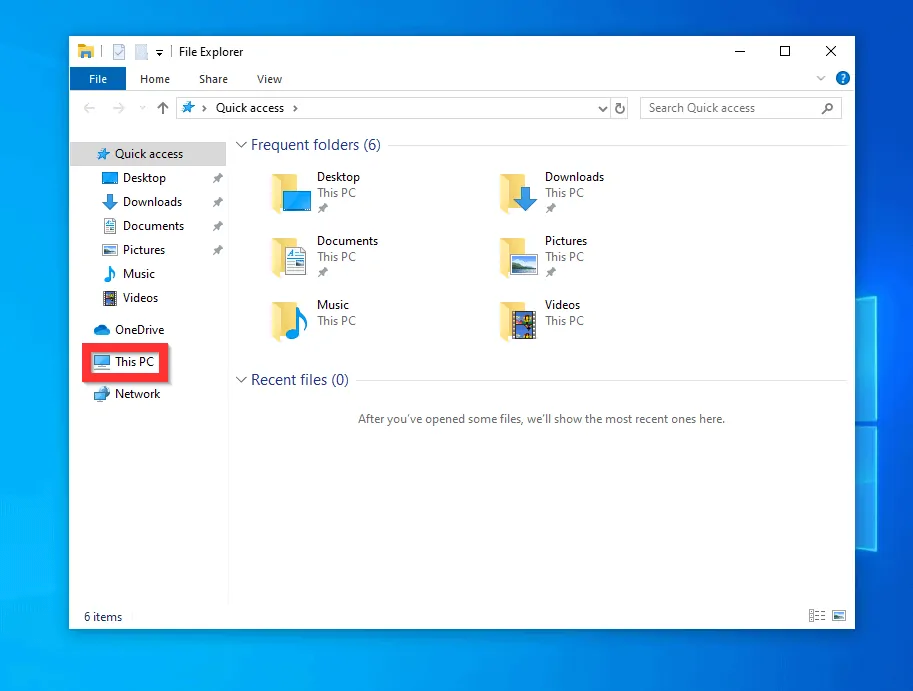913x691 pixels.
Task: Open the File menu
Action: [97, 78]
